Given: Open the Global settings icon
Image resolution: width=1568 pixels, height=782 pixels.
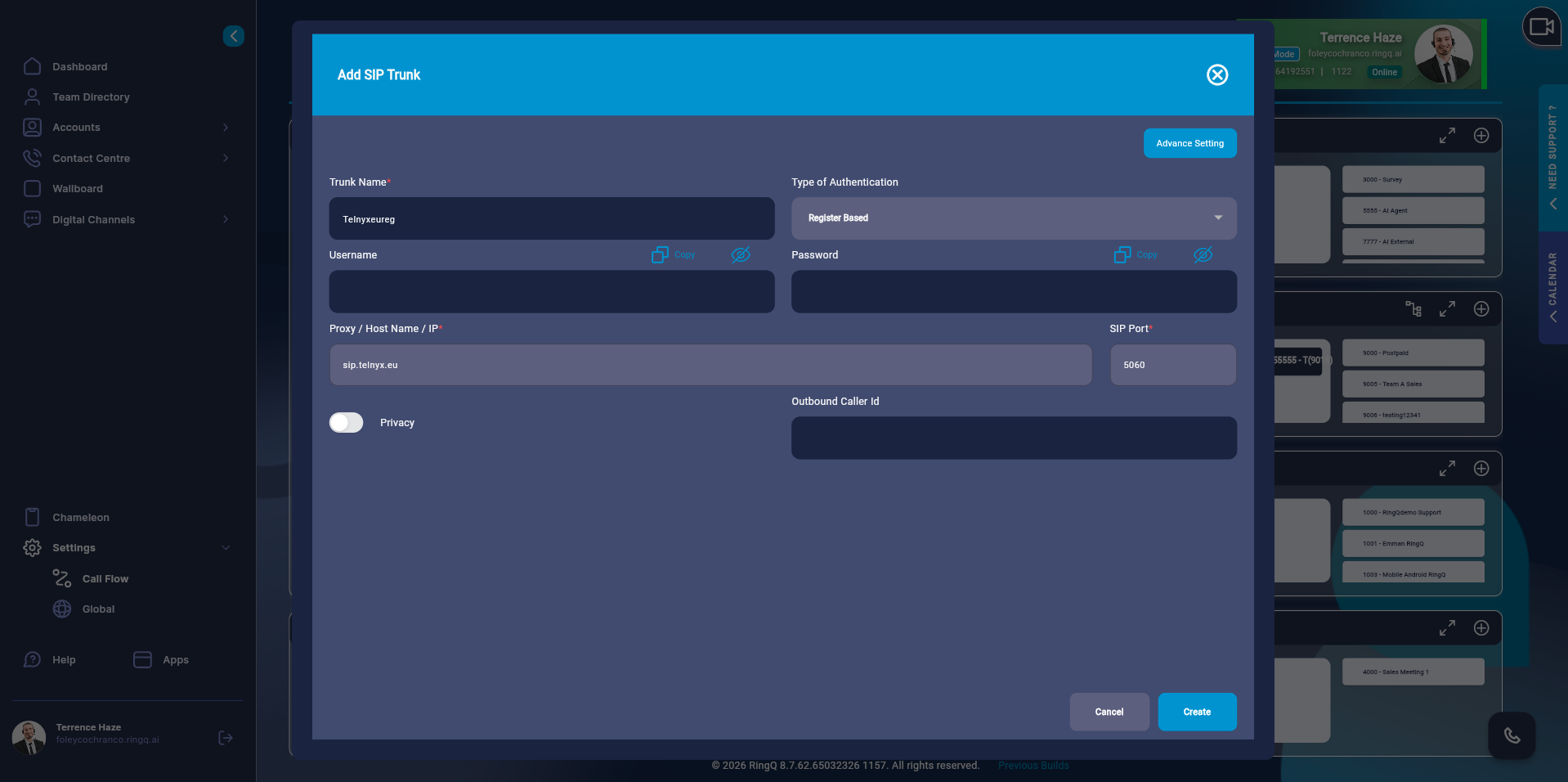Looking at the screenshot, I should 62,609.
